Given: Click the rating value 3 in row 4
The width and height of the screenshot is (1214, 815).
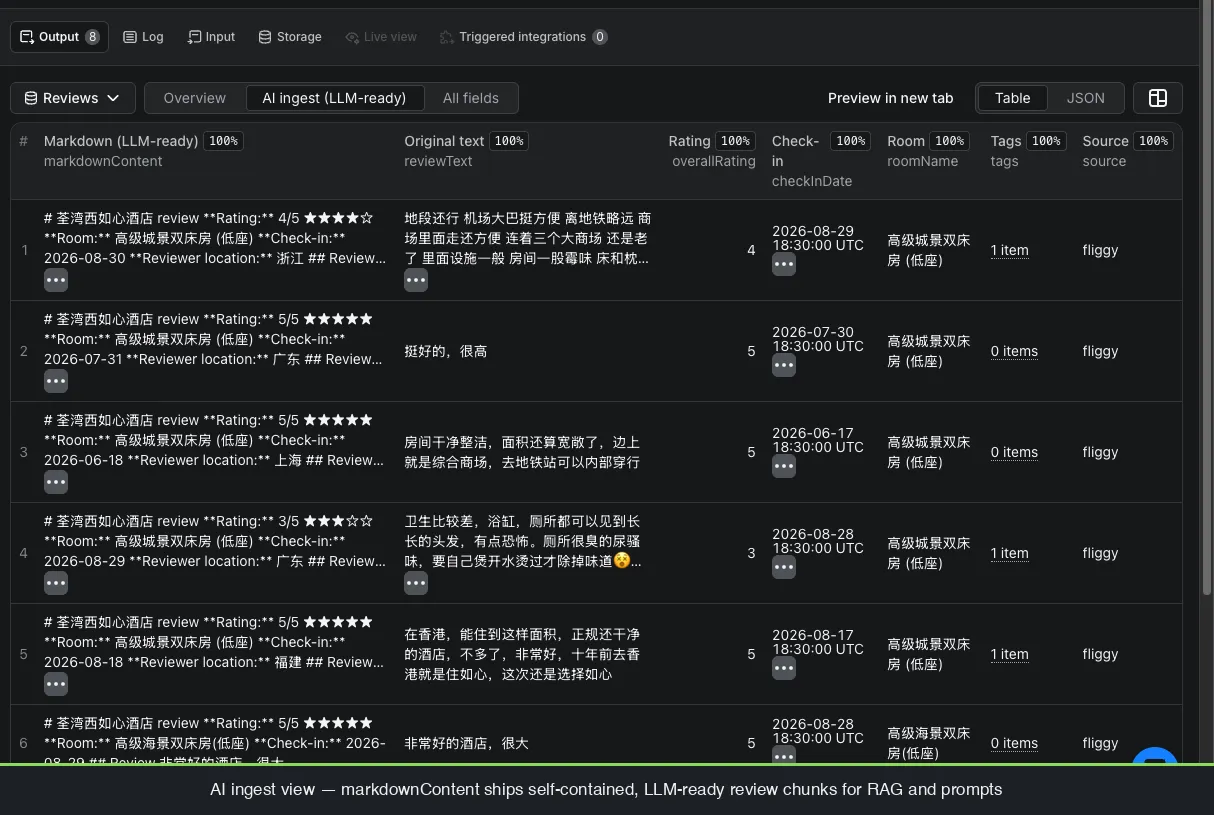Looking at the screenshot, I should click(x=751, y=553).
